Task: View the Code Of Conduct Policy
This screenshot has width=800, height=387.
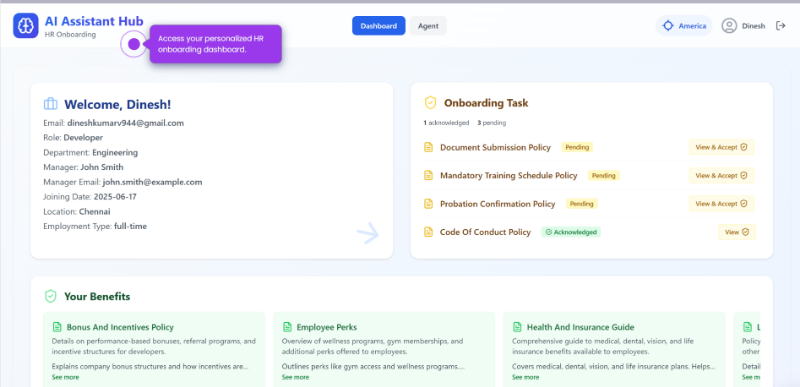Action: click(737, 232)
